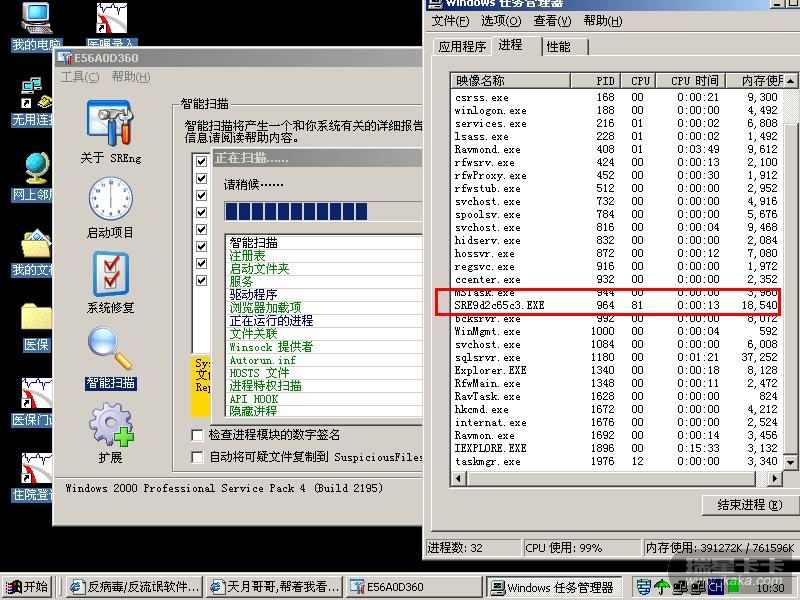Switch to 性能 tab

(x=563, y=46)
